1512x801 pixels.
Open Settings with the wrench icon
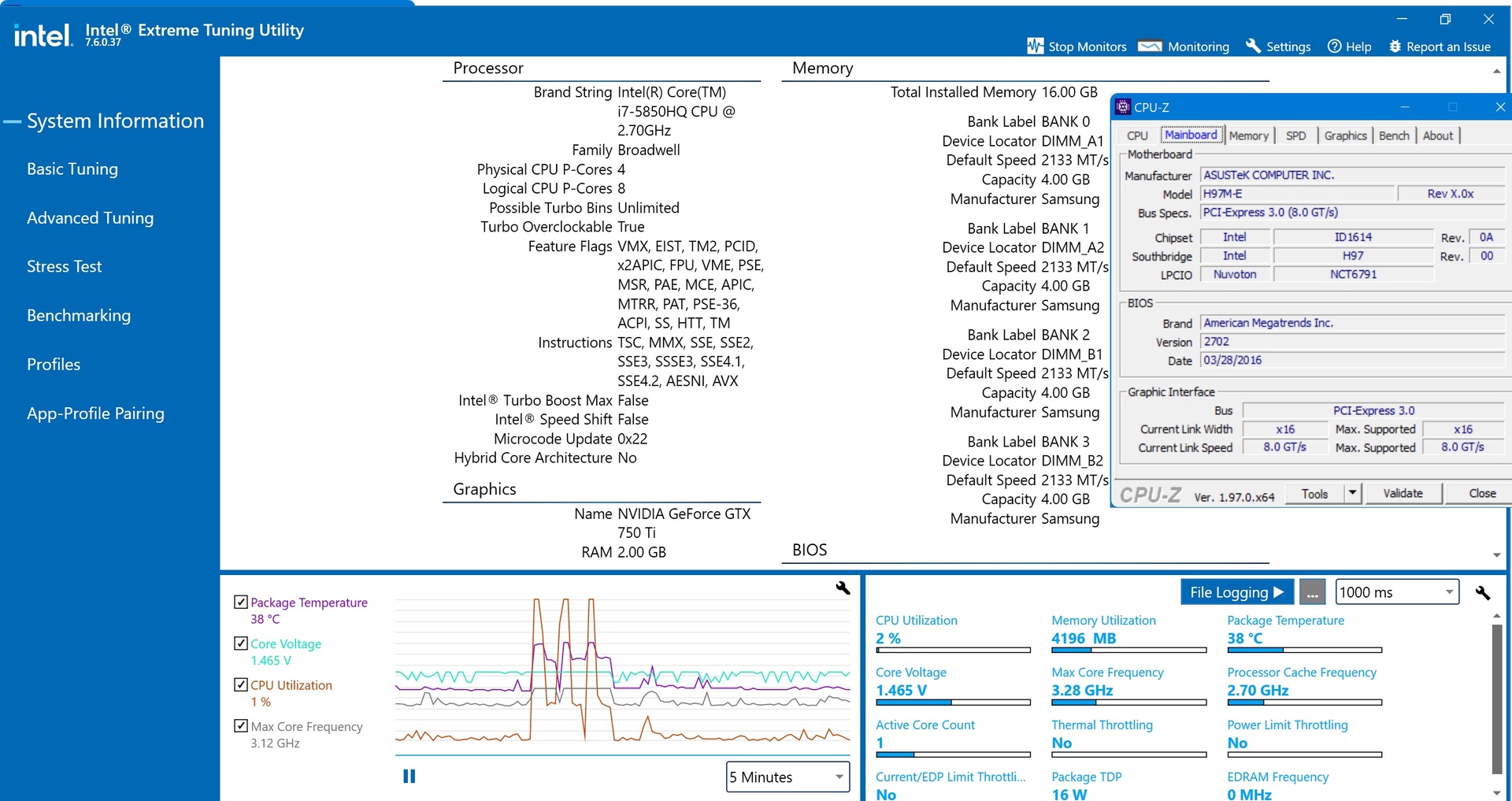[1253, 46]
